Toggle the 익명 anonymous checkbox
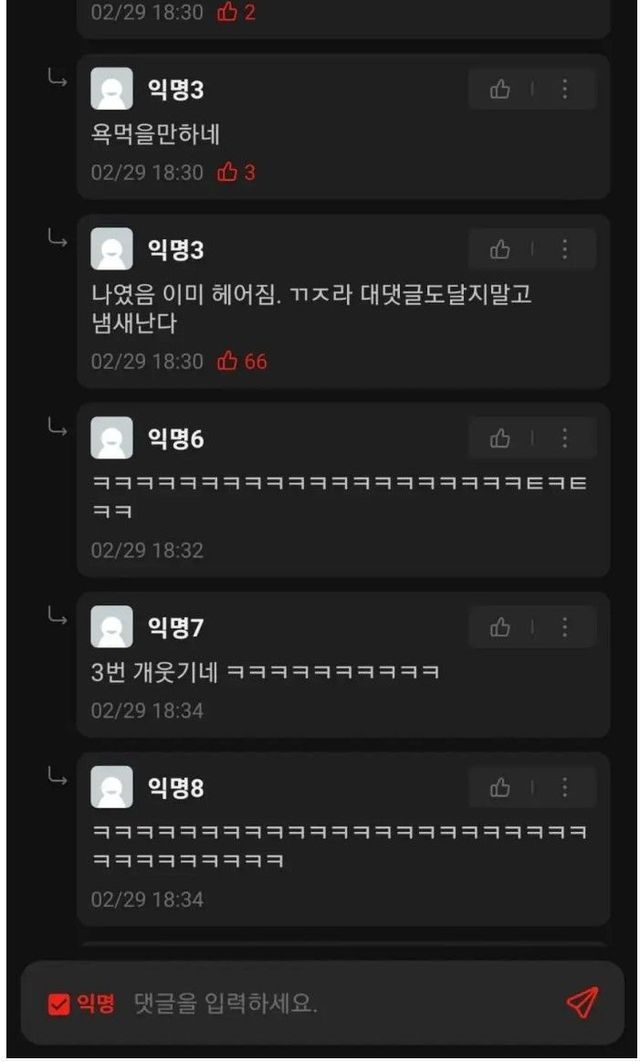Screen dimensions: 640x1062 (x=59, y=1004)
